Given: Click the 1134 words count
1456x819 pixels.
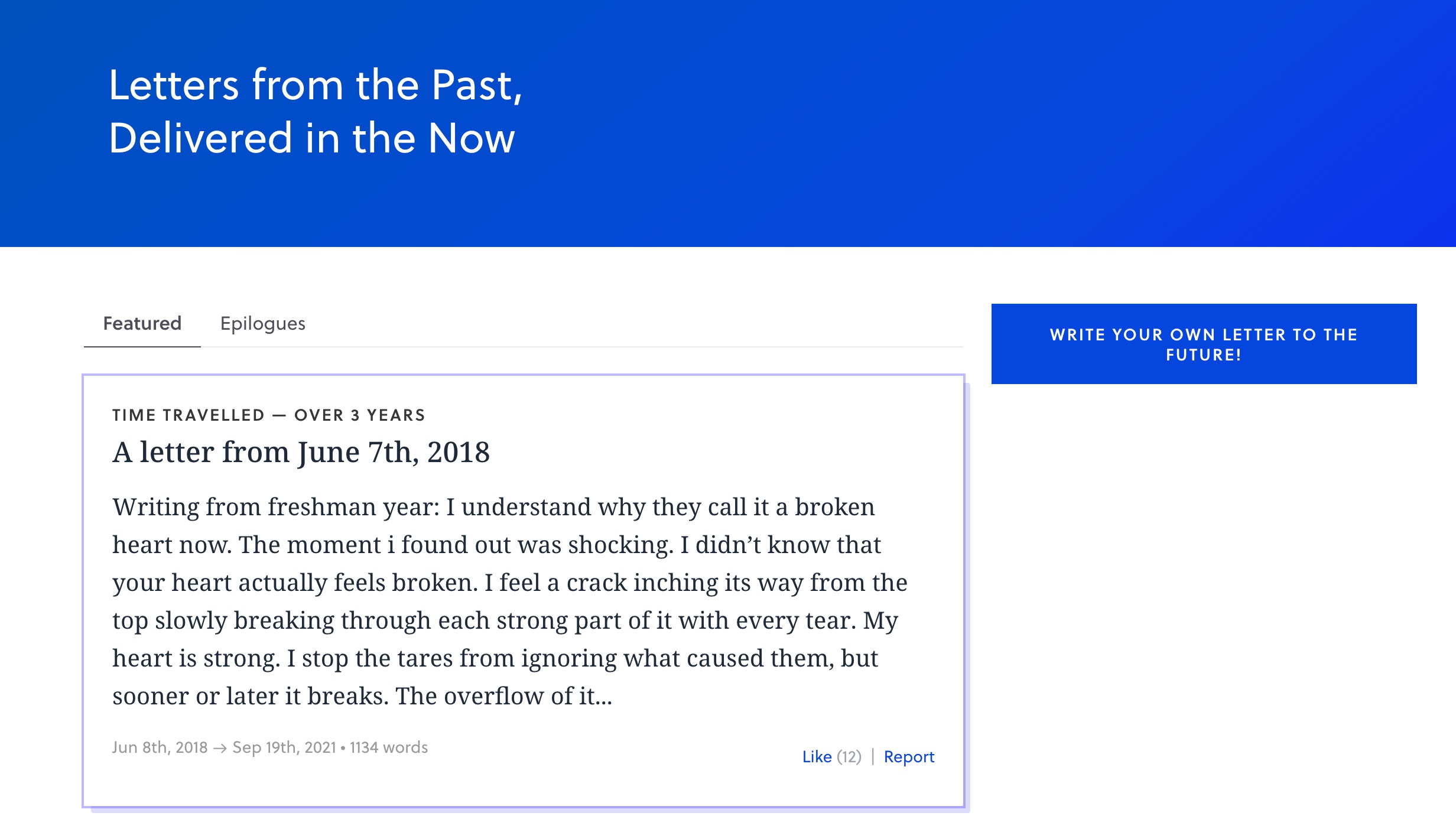Looking at the screenshot, I should click(x=388, y=747).
